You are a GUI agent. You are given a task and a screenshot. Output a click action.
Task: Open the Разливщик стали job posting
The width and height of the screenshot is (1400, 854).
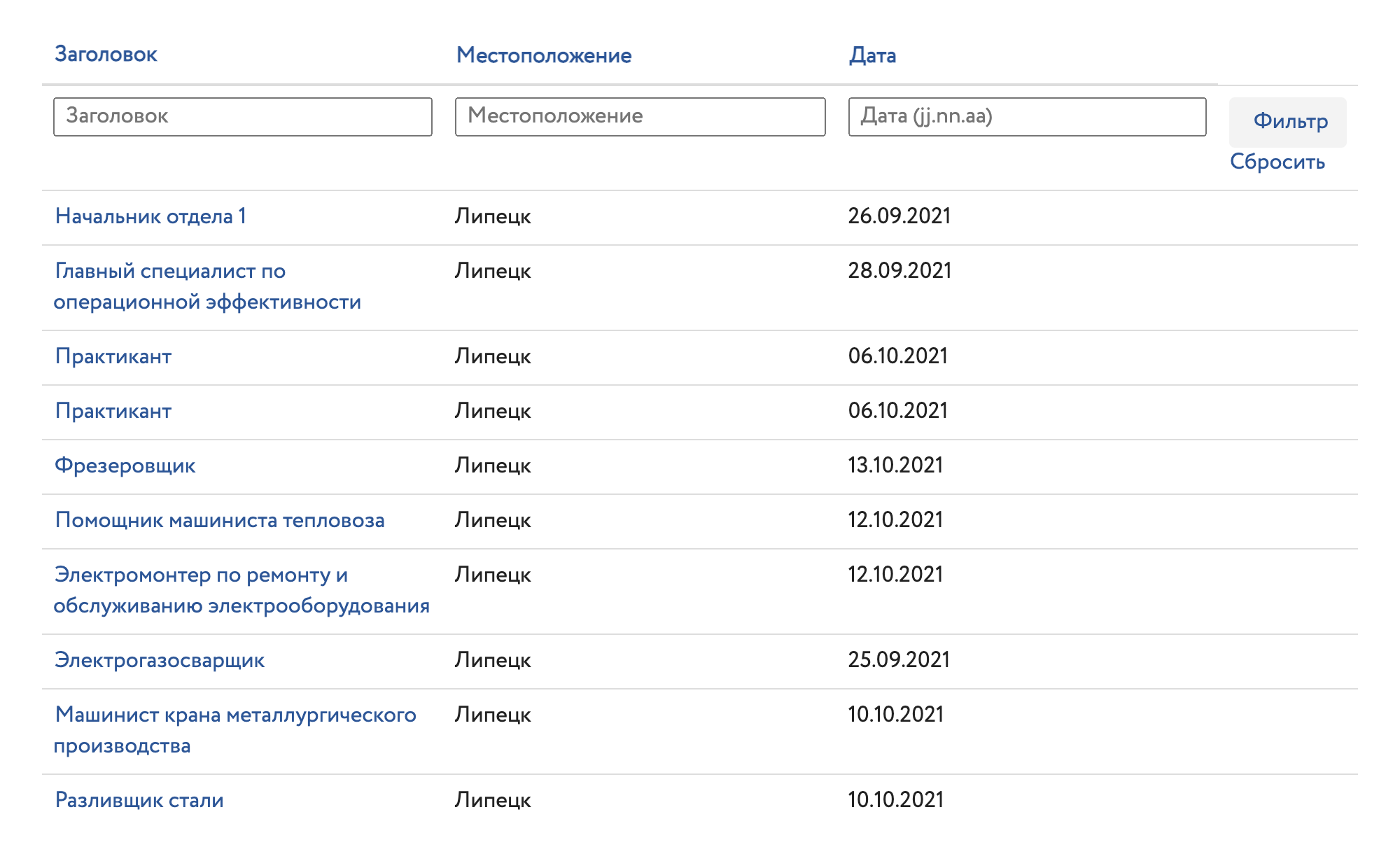click(139, 800)
